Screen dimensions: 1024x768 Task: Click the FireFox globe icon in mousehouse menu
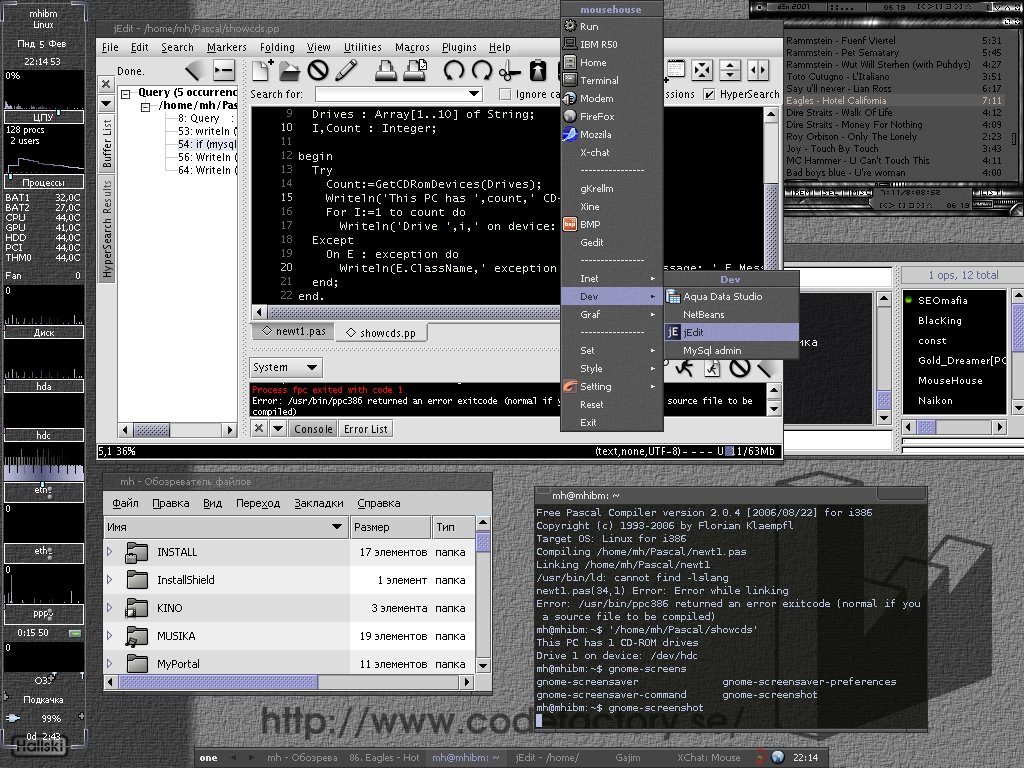pyautogui.click(x=569, y=116)
